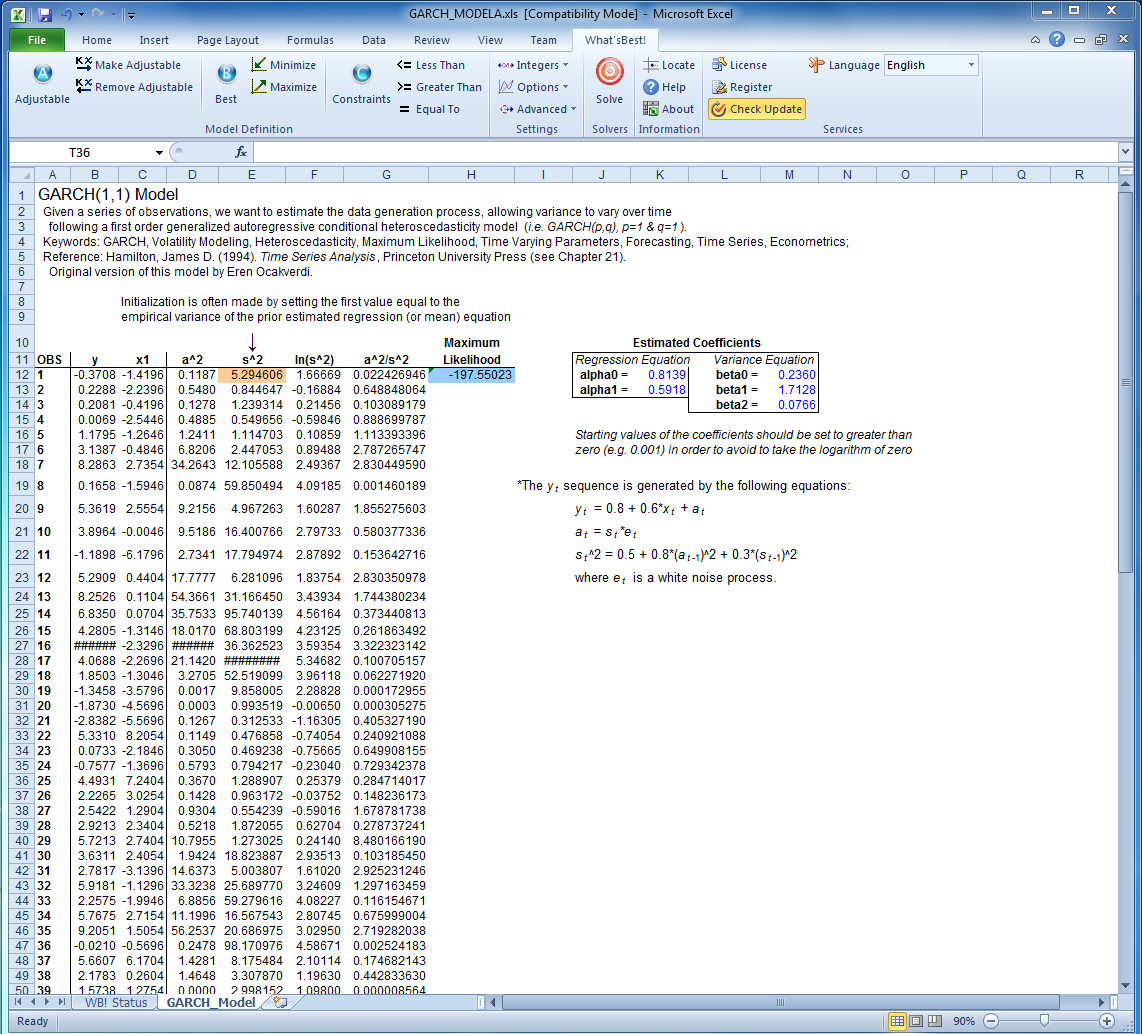This screenshot has width=1142, height=1034.
Task: Click the Maximize objective icon
Action: (259, 87)
